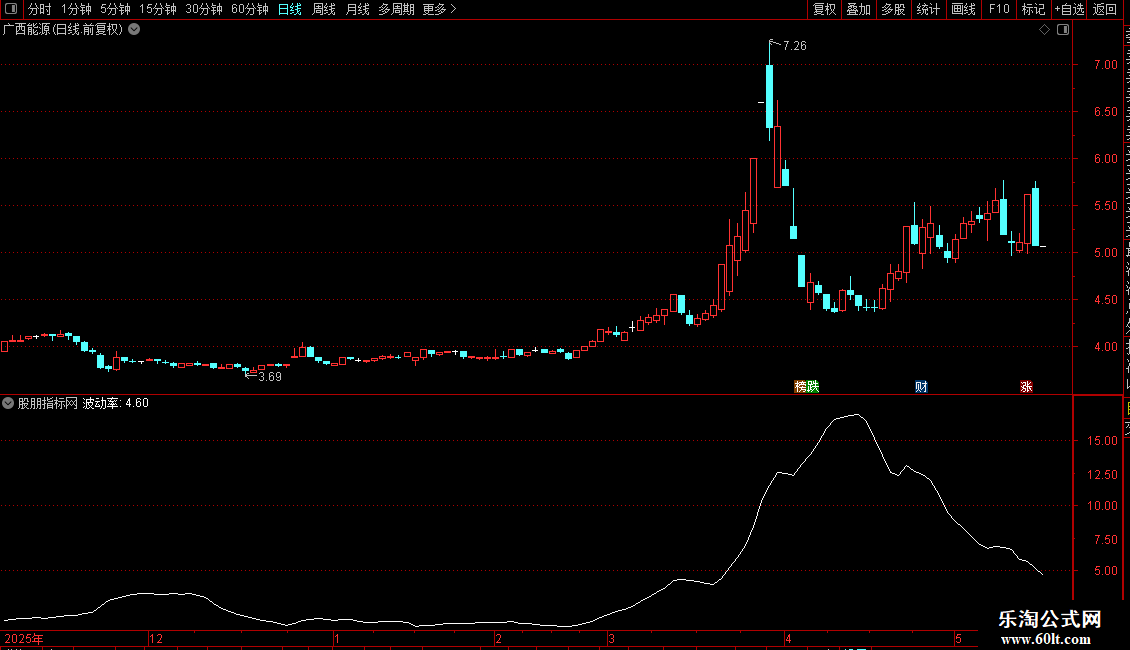Switch to 日线 daily chart

(290, 9)
